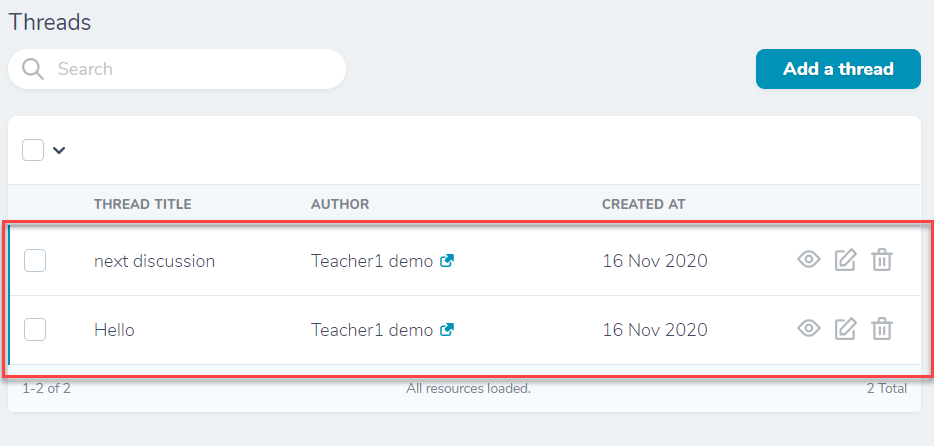Delete the 'Hello' thread with trash icon
Screen dimensions: 934x446
[882, 329]
